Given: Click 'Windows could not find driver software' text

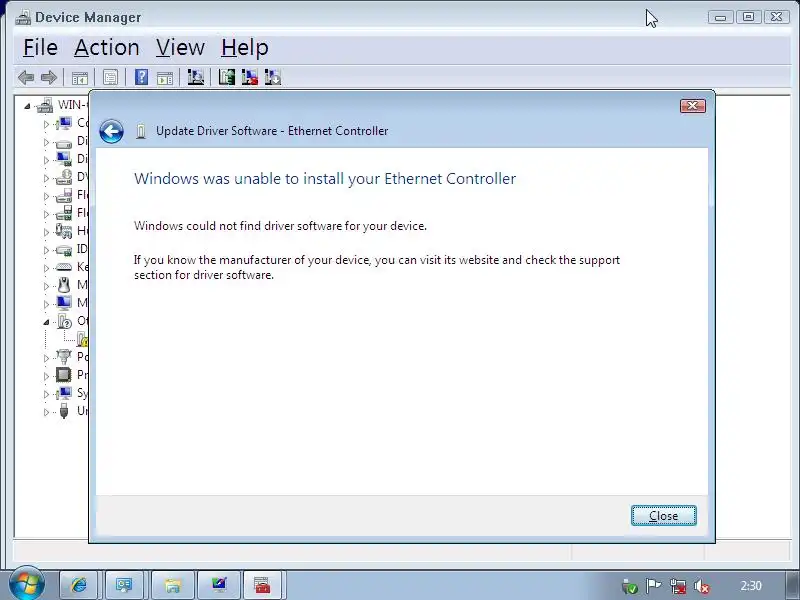Looking at the screenshot, I should 280,226.
